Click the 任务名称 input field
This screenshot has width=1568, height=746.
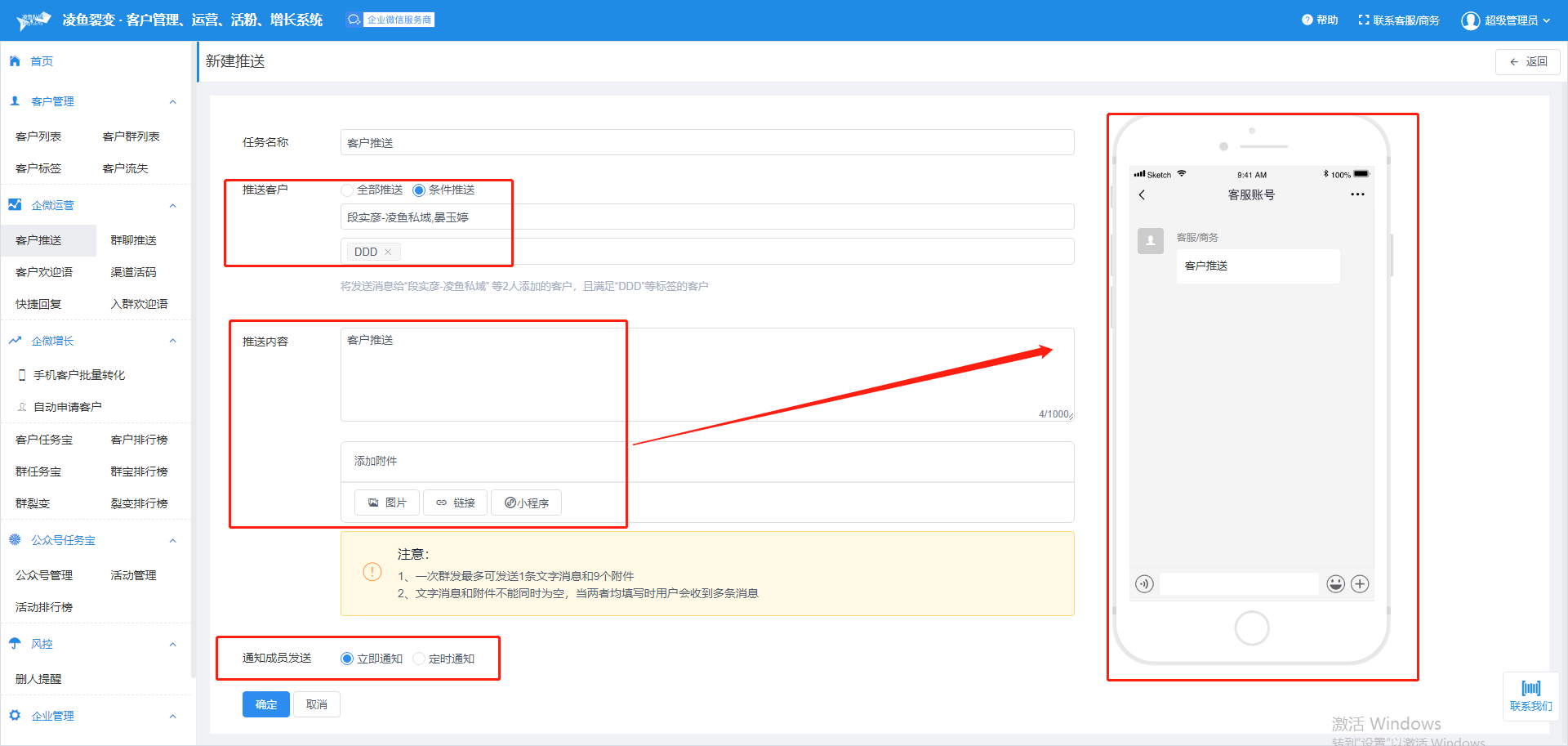[x=706, y=142]
